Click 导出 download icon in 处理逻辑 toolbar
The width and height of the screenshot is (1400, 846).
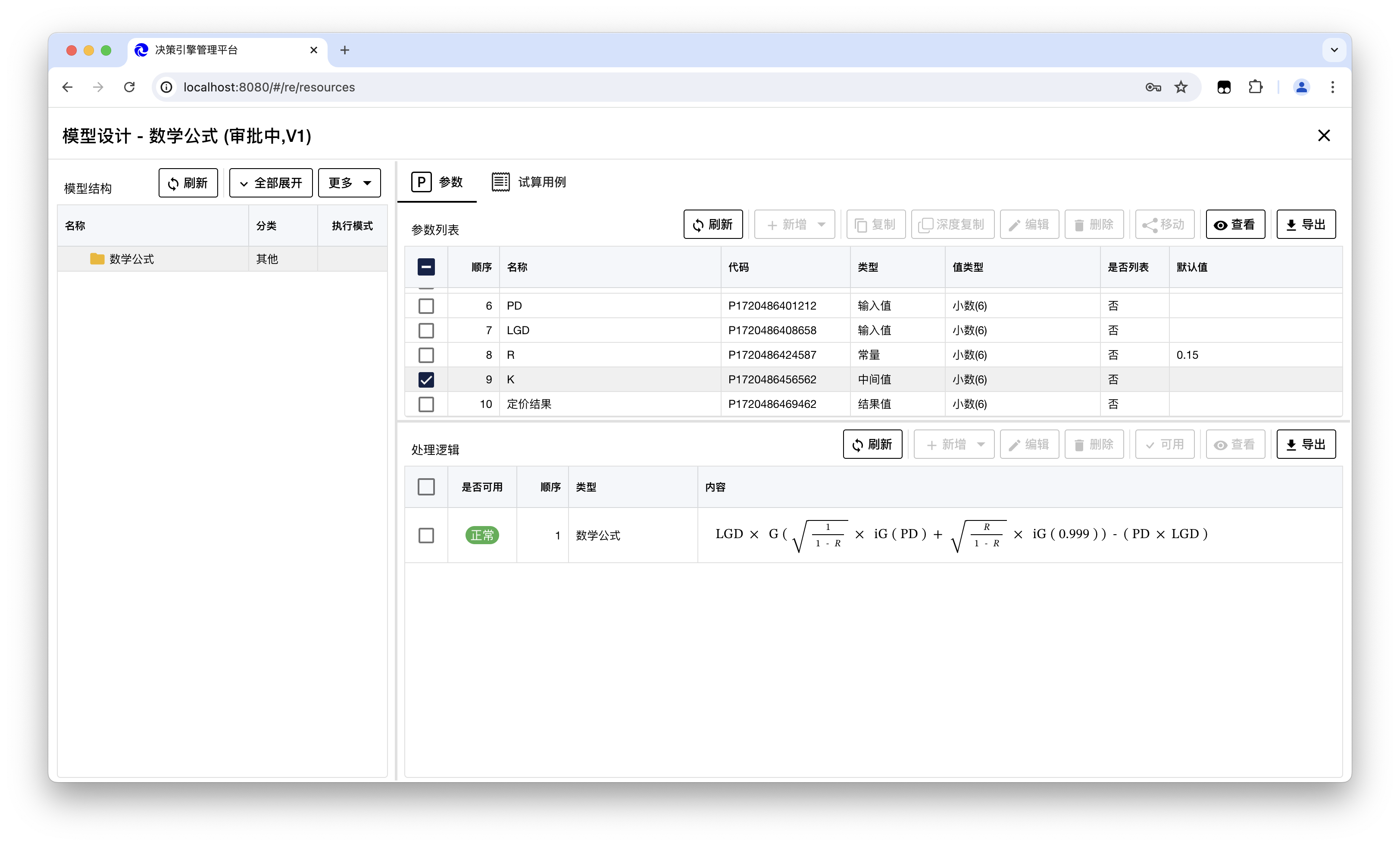click(x=1291, y=445)
